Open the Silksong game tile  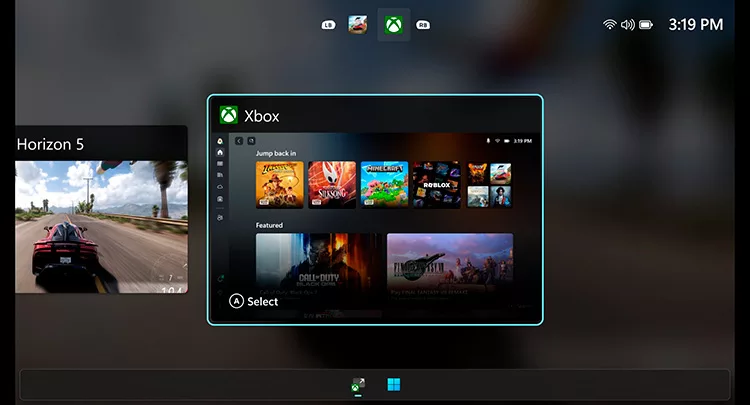[x=332, y=185]
